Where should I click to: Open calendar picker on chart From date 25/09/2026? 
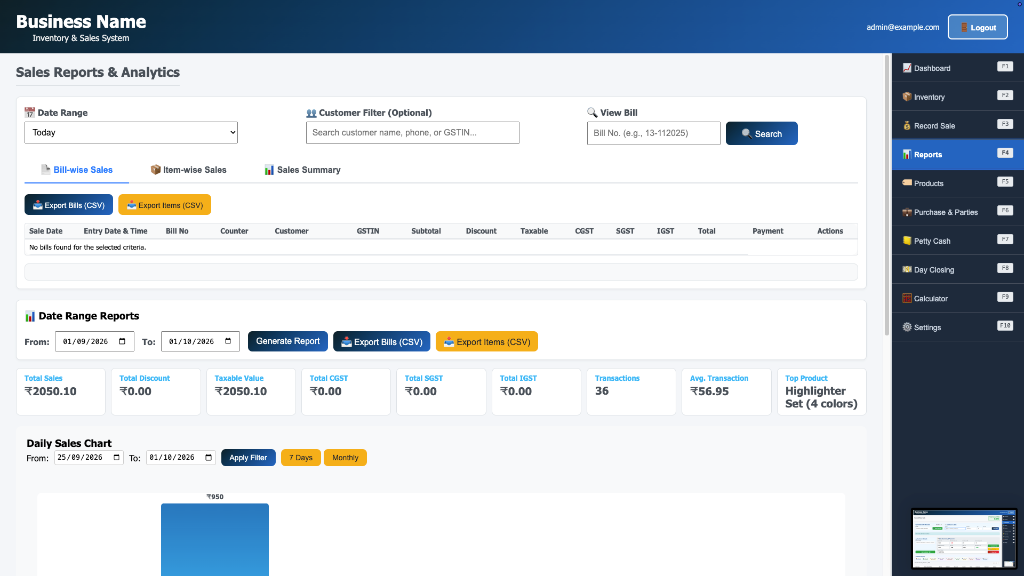click(x=117, y=457)
